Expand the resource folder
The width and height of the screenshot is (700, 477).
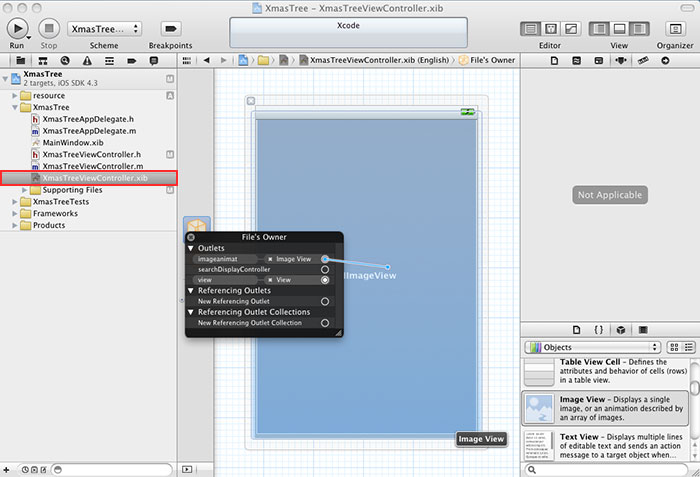point(15,96)
